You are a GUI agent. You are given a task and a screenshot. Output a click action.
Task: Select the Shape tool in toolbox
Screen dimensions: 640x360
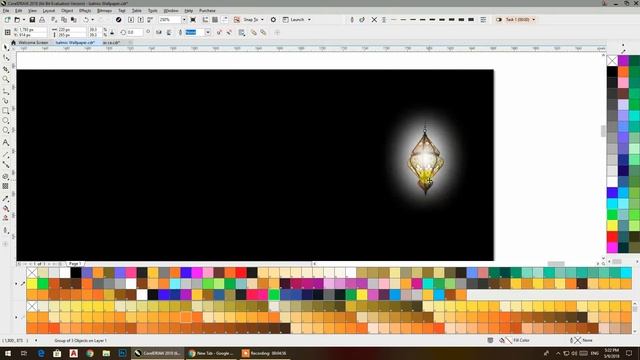pos(6,58)
